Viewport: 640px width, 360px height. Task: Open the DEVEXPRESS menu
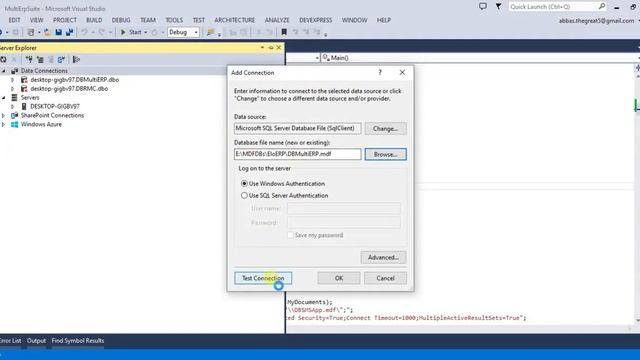tap(316, 20)
